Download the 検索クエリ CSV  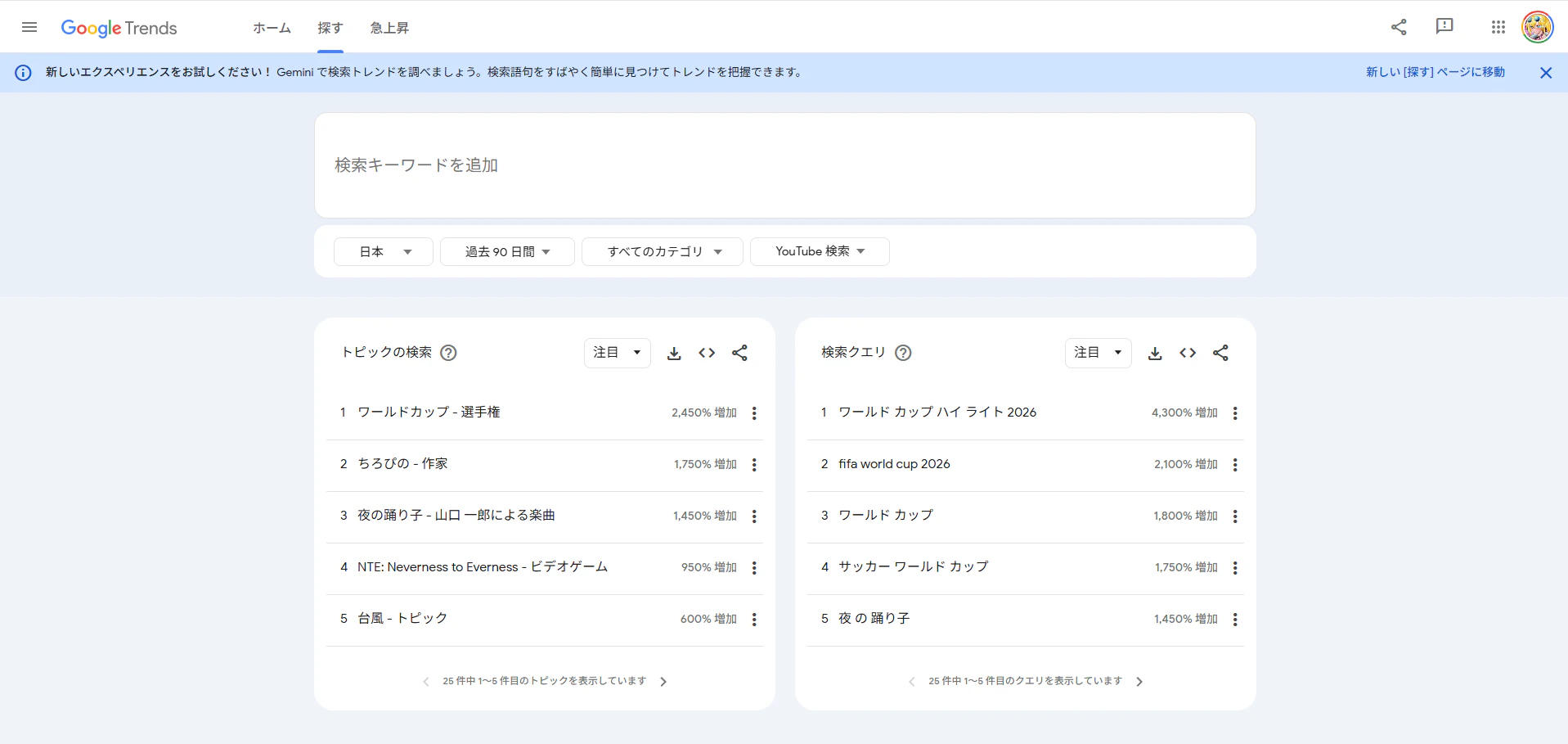1155,353
